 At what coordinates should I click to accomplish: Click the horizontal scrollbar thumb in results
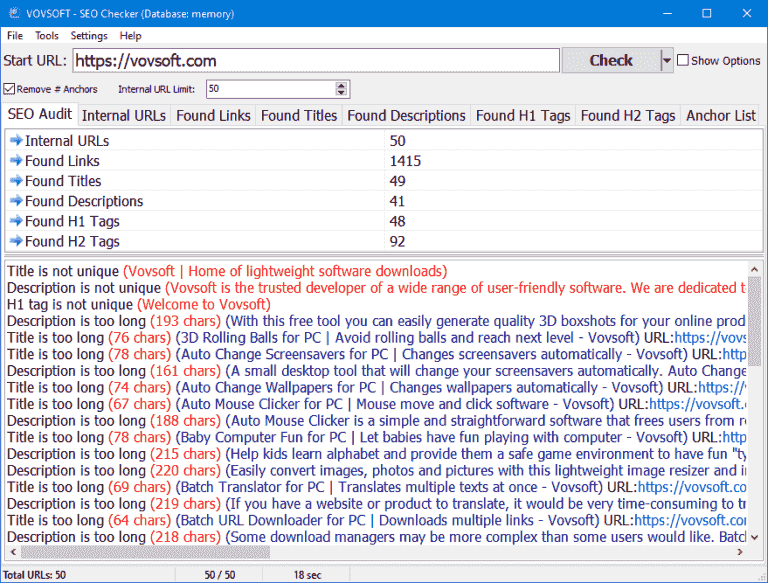145,552
